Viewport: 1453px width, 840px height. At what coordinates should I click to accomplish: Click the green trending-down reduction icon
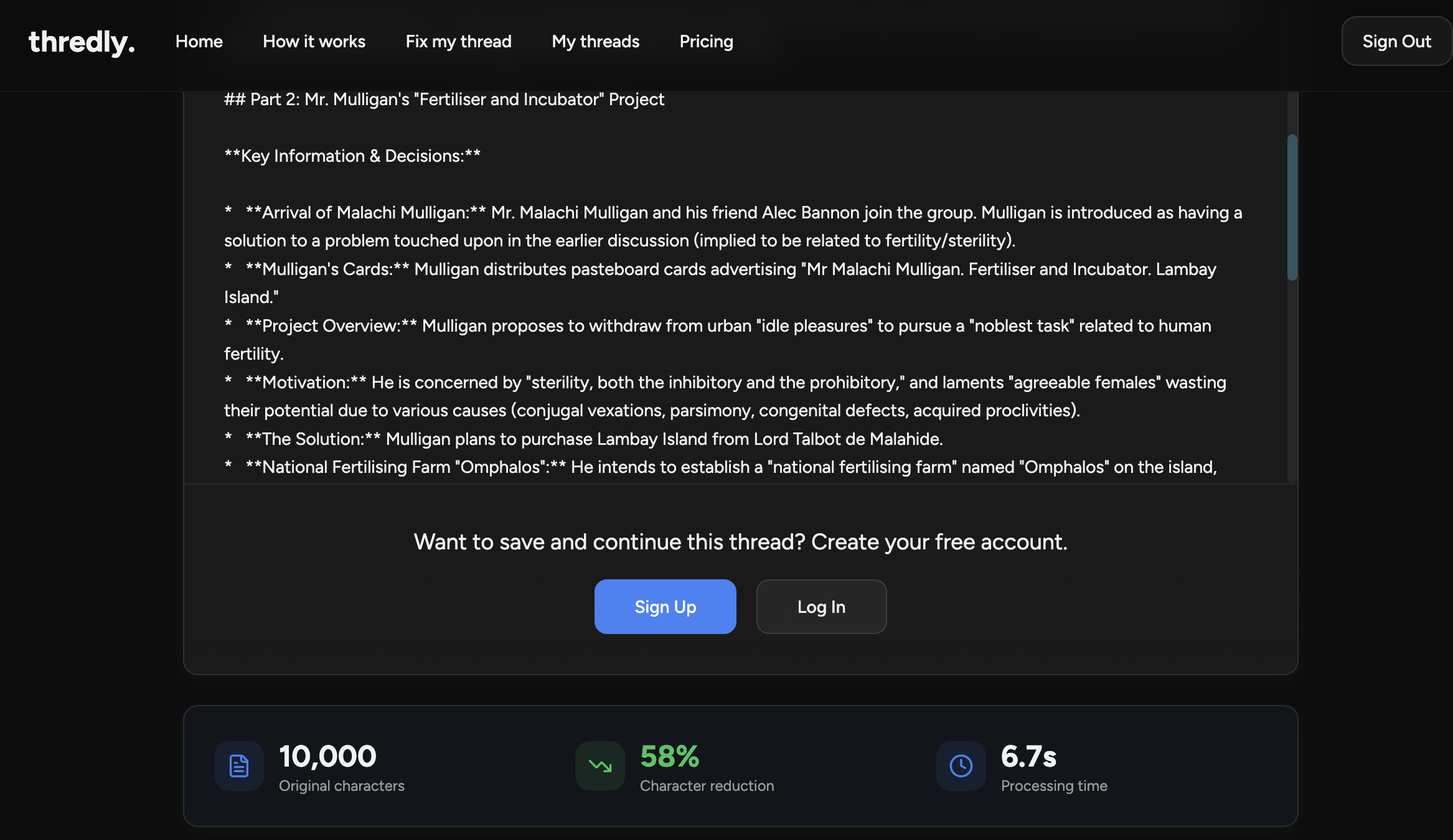tap(600, 765)
